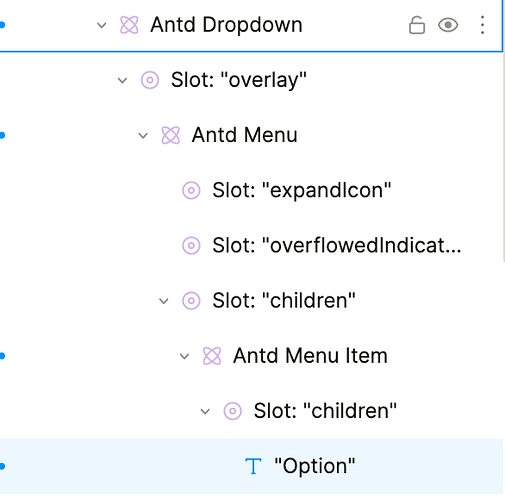Select the Slot "overlay" label
The image size is (505, 499).
[239, 80]
